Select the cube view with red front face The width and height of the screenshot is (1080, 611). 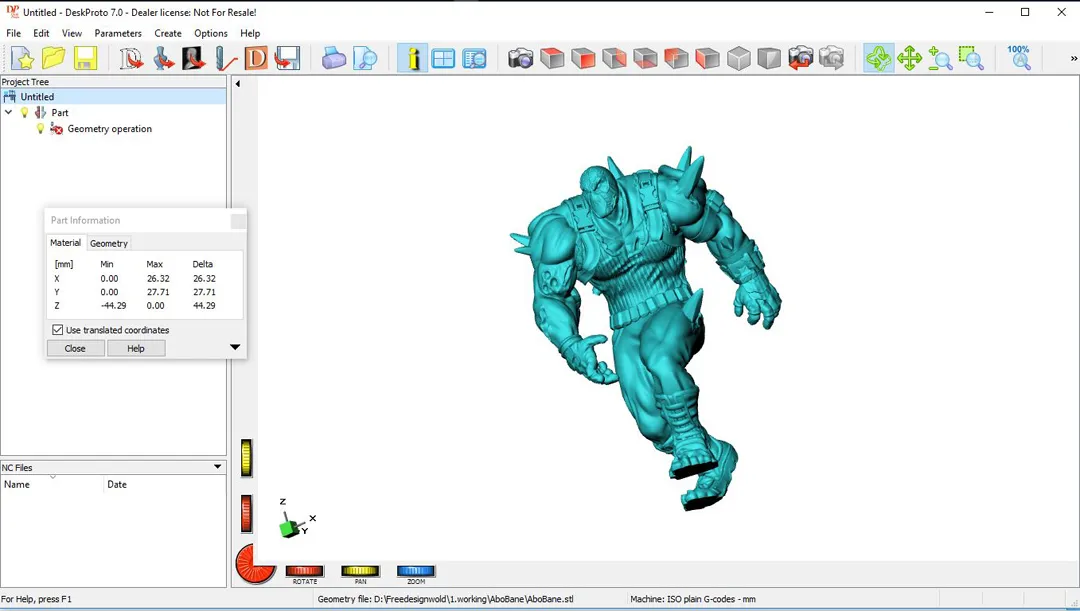583,59
